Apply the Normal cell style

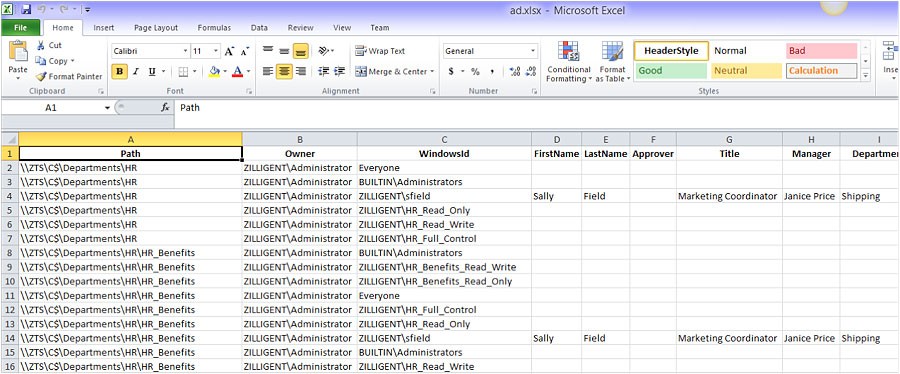746,51
